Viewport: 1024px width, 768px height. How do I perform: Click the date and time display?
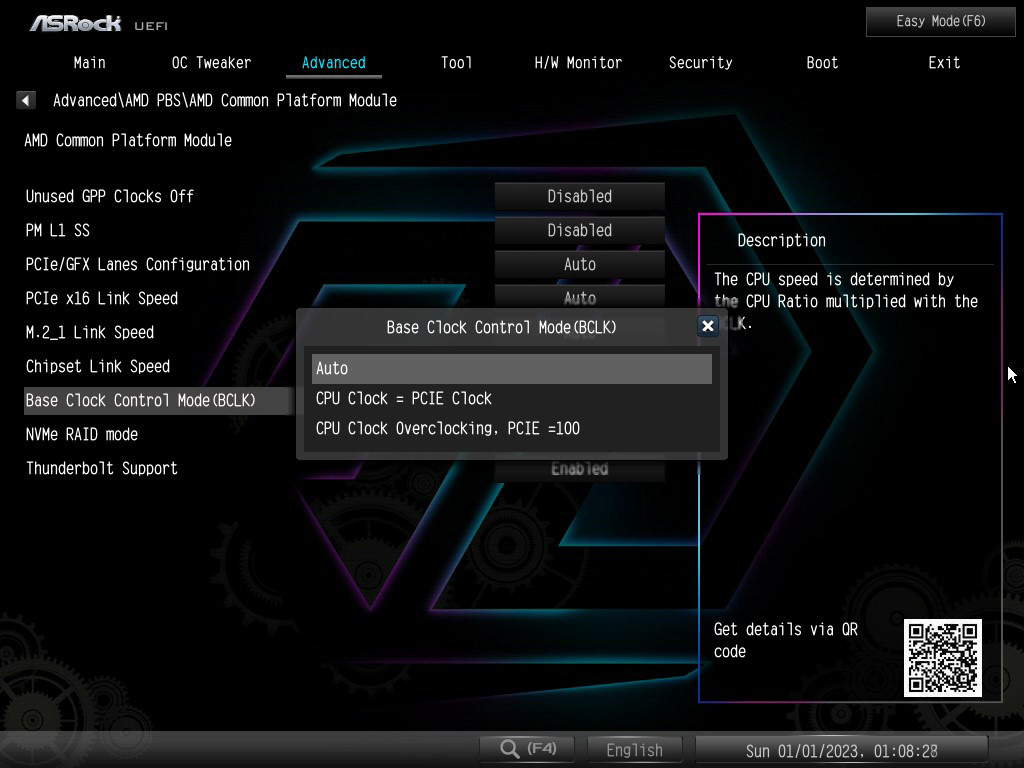(842, 750)
